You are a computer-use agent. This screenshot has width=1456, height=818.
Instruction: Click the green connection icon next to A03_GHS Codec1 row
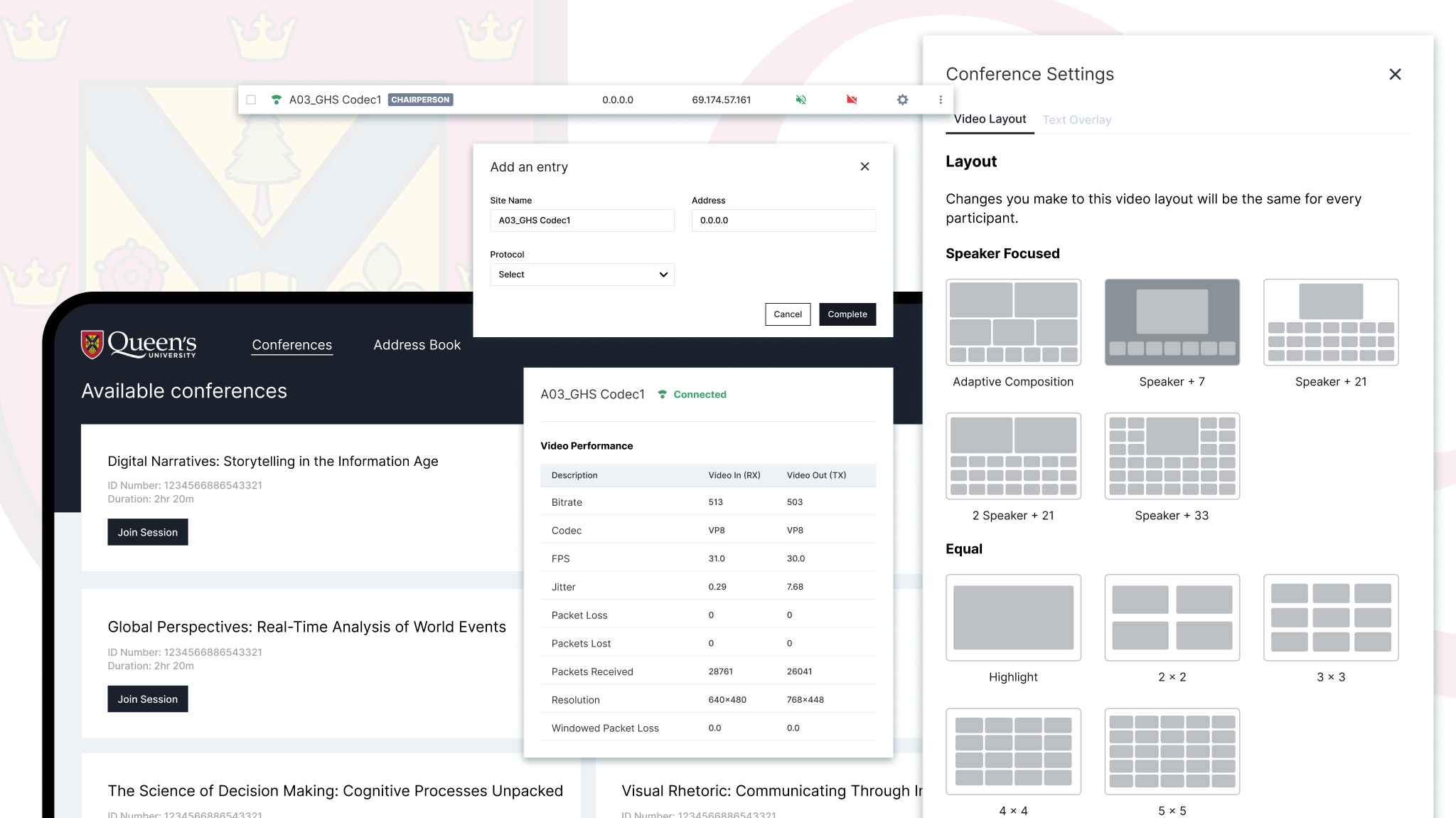277,100
